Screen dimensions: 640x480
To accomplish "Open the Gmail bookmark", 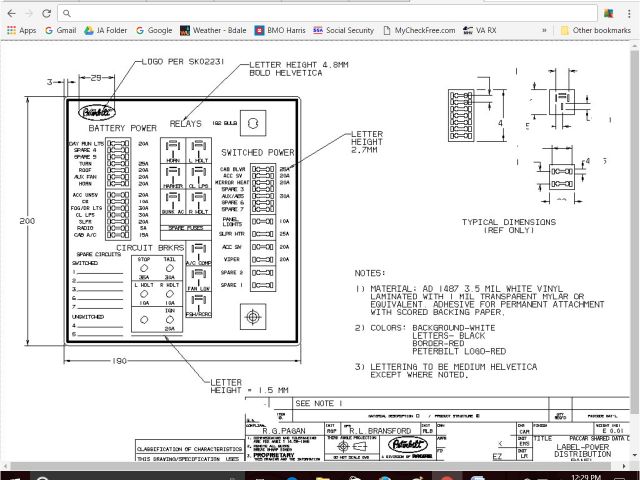I will (x=59, y=31).
